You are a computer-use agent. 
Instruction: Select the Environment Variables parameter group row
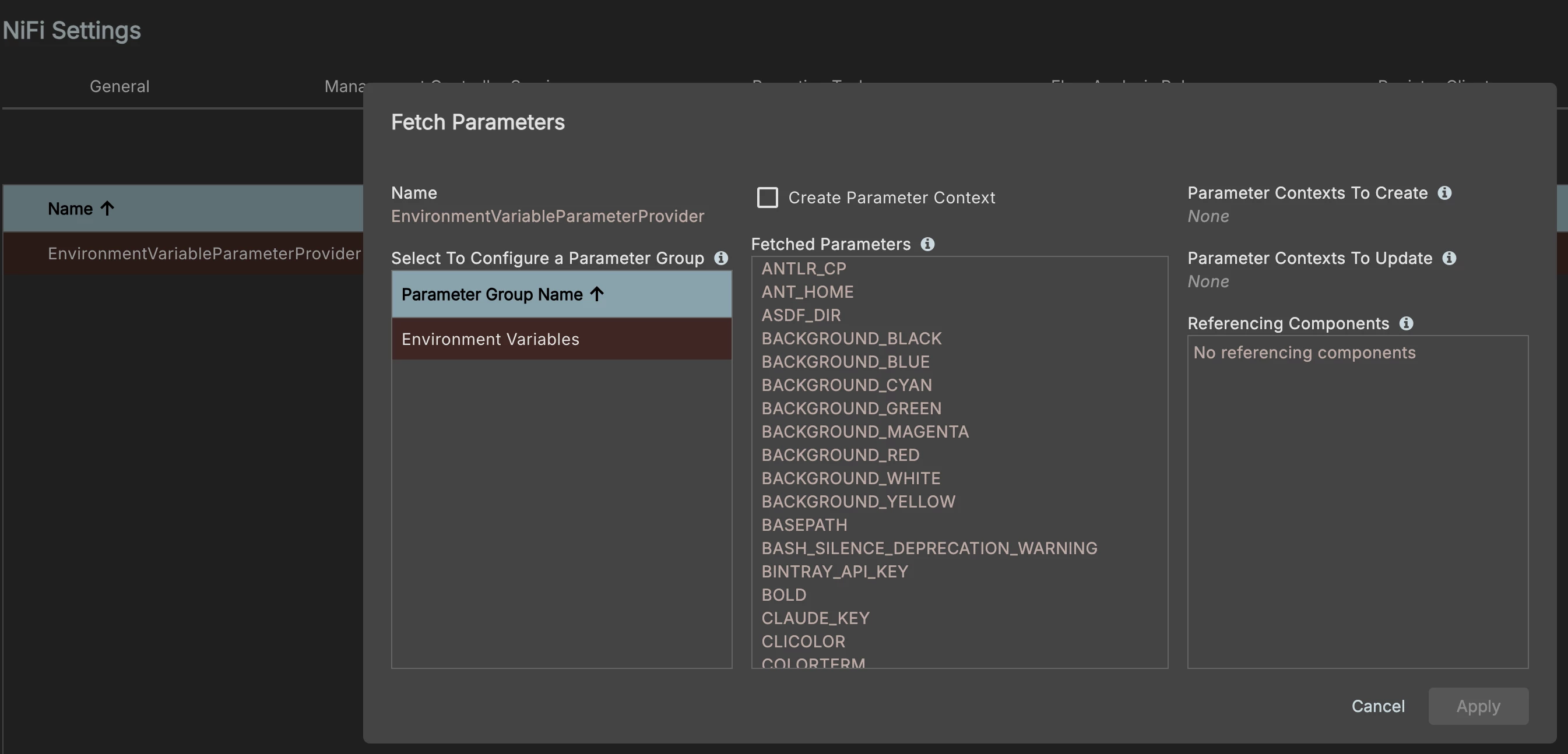(561, 339)
